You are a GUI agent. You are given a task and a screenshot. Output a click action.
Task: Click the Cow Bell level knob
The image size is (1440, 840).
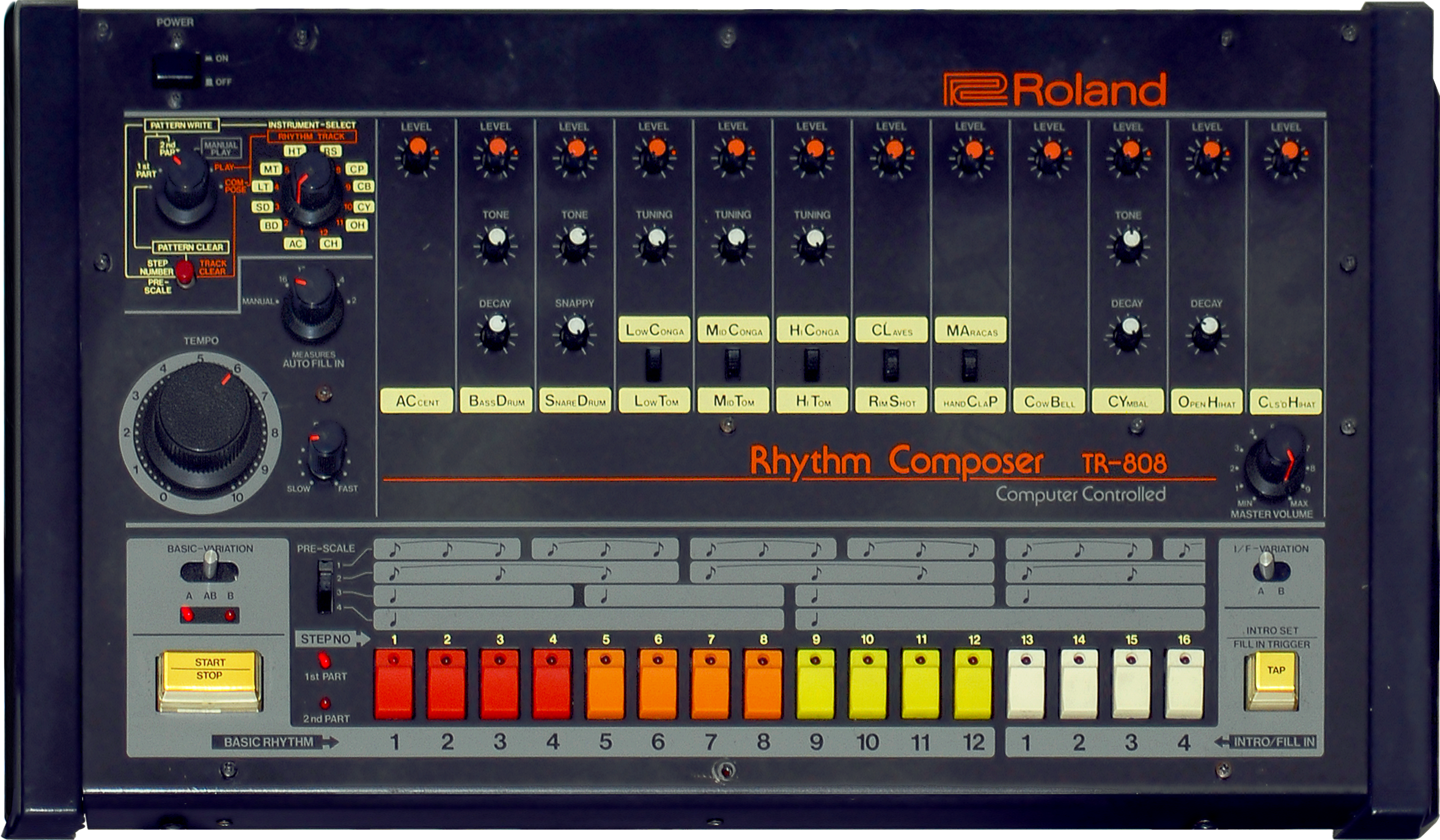1050,156
